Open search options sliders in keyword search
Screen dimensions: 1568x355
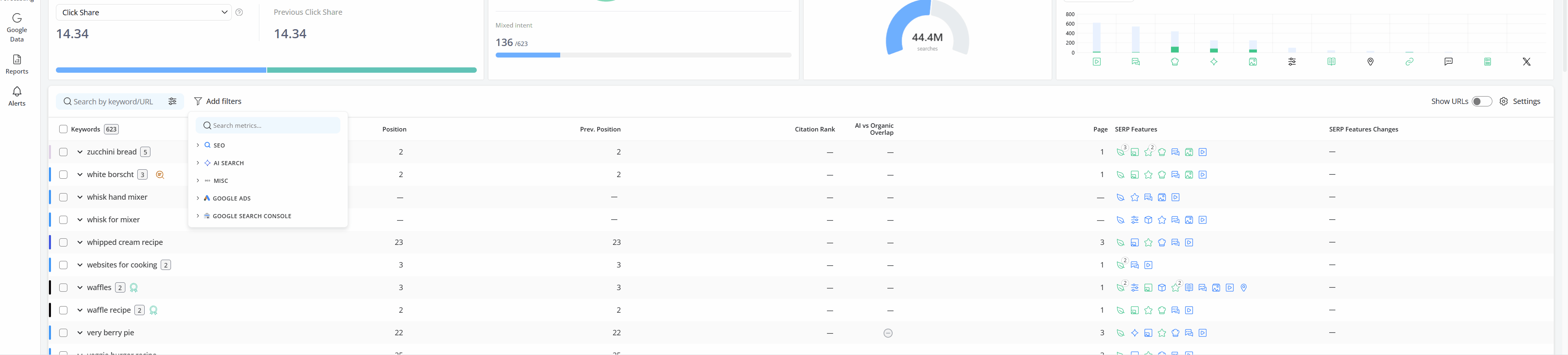[172, 101]
